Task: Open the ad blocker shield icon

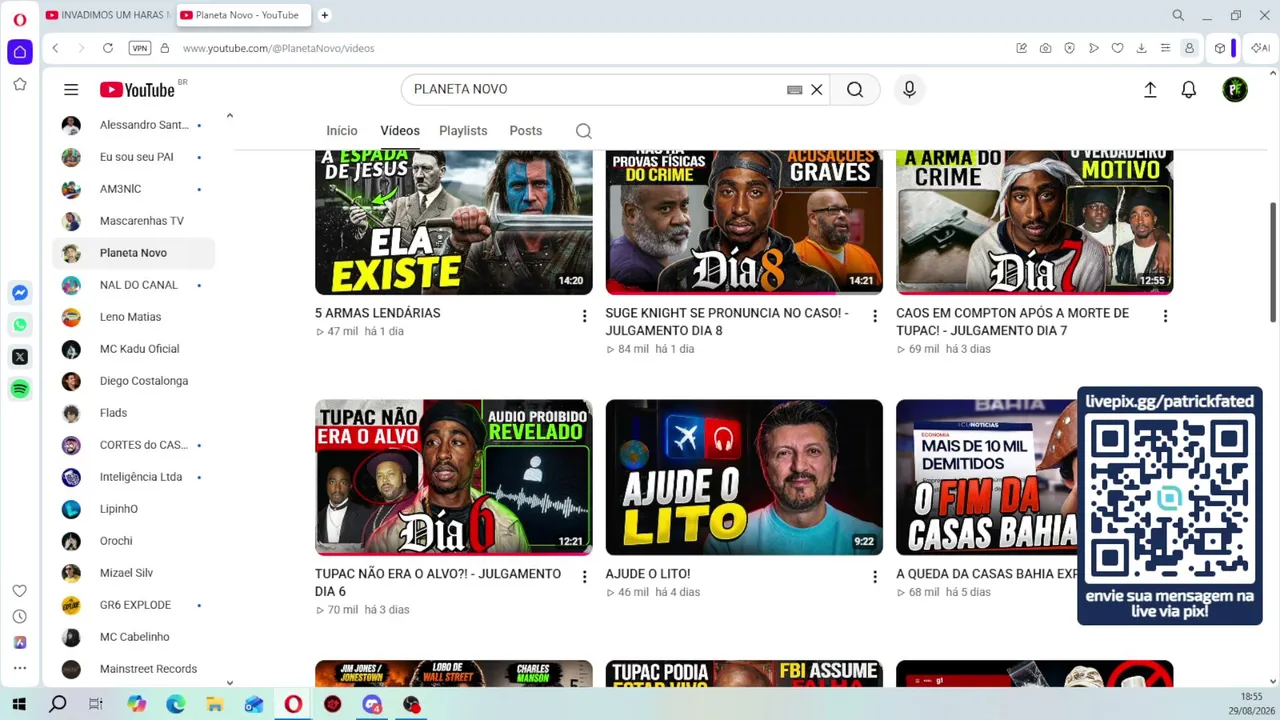Action: click(1069, 48)
